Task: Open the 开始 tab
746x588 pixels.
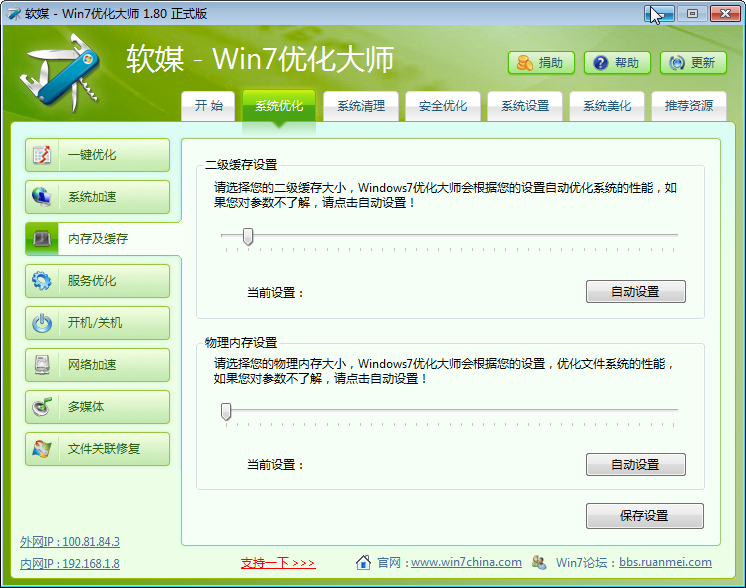Action: point(208,106)
